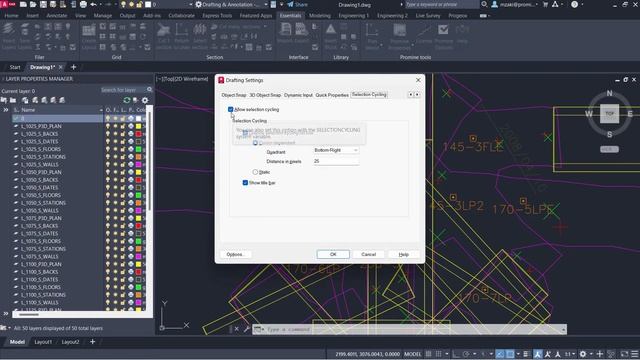Click the command line customize wrench icon
The image size is (640, 360).
coord(247,329)
